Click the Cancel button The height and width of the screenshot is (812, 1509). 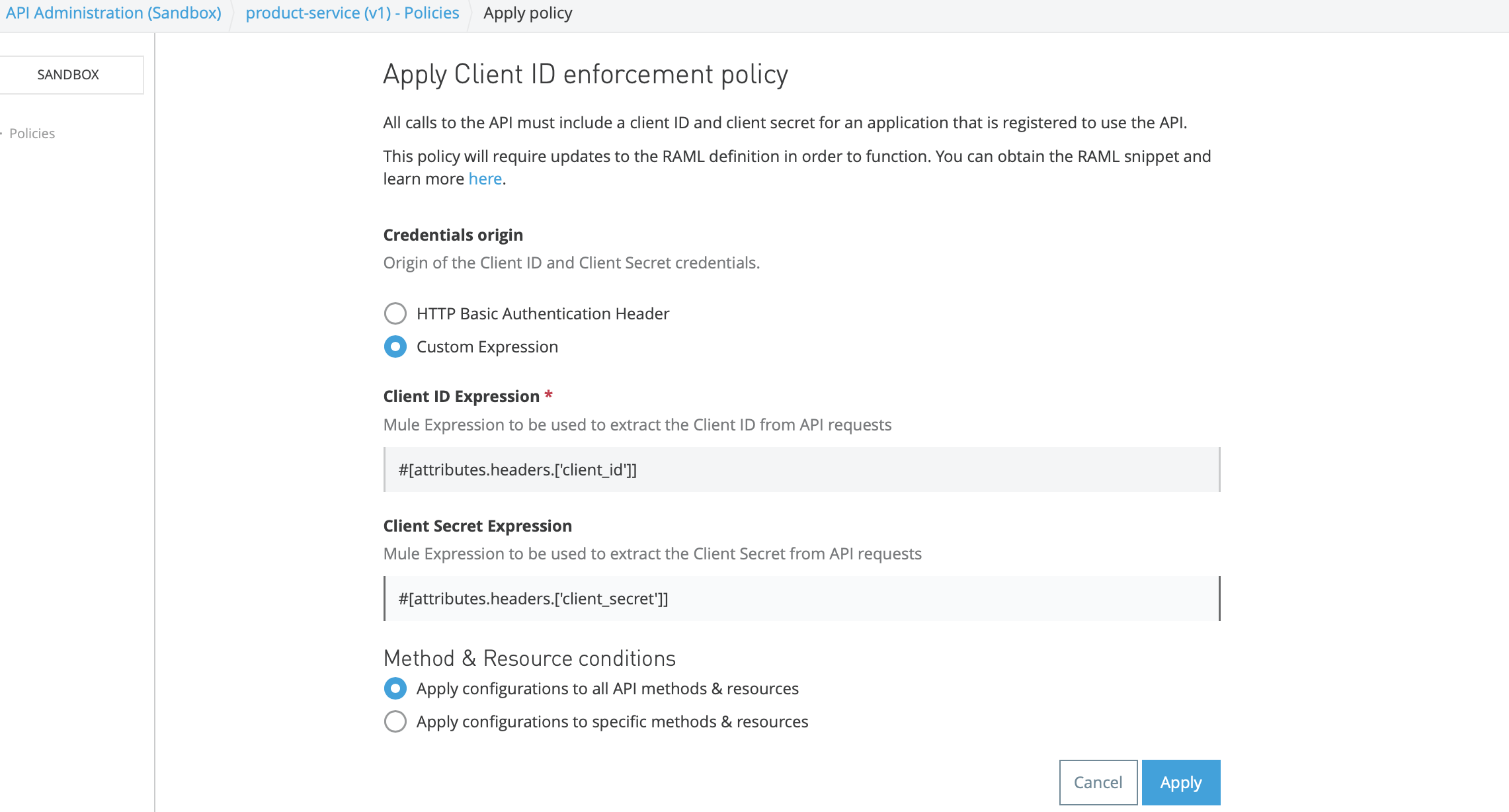pos(1098,782)
